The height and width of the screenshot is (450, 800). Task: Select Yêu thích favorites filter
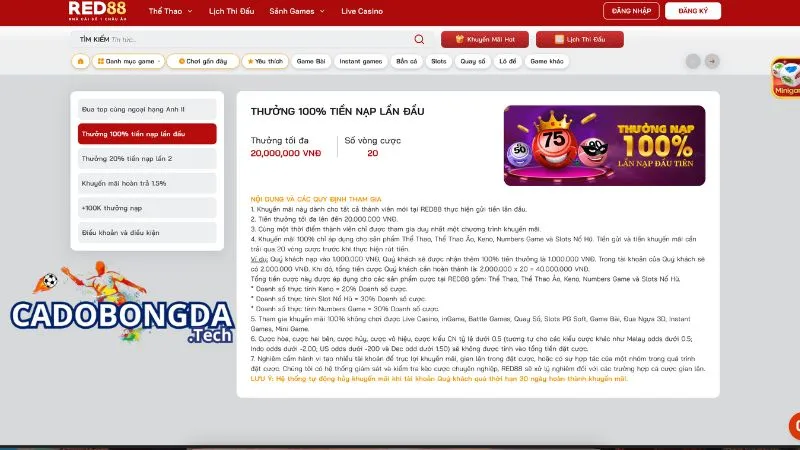(x=265, y=61)
